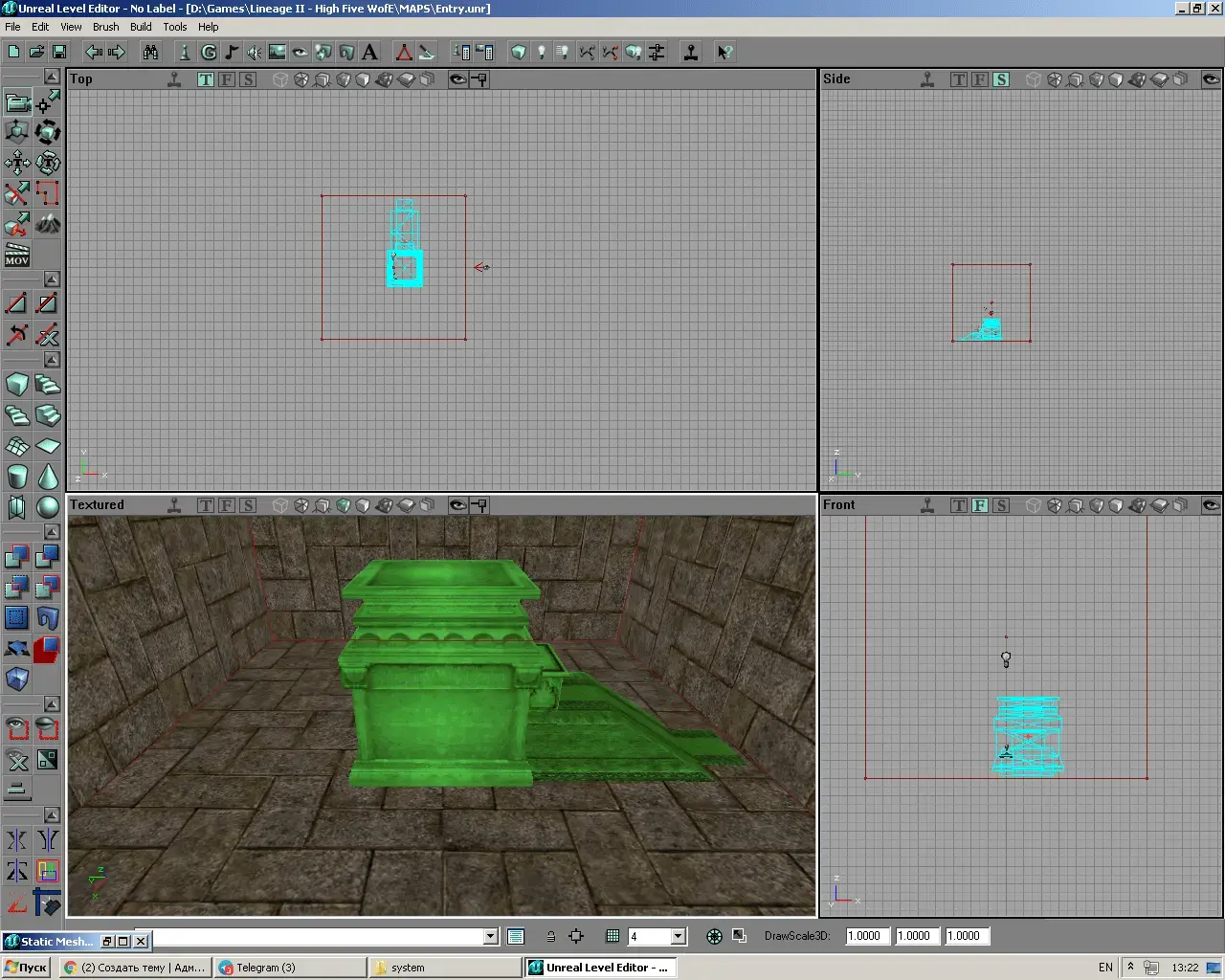Click the Hide Selected Actors button
Screen dimensions: 1225x980
(48, 729)
